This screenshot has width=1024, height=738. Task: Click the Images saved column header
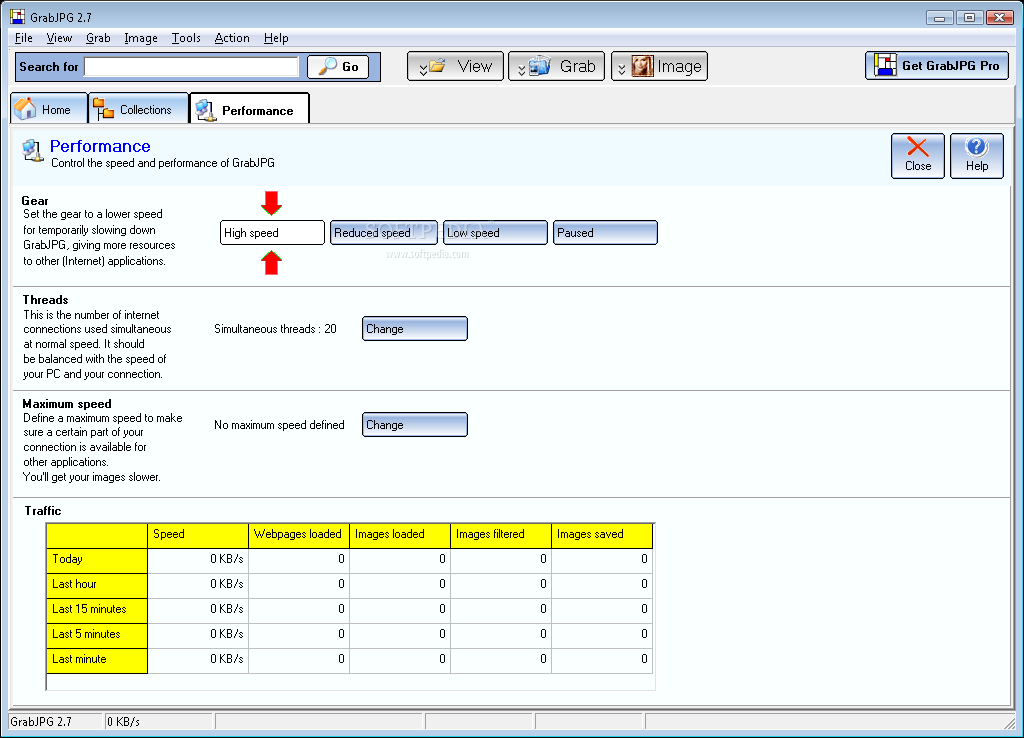(x=601, y=535)
